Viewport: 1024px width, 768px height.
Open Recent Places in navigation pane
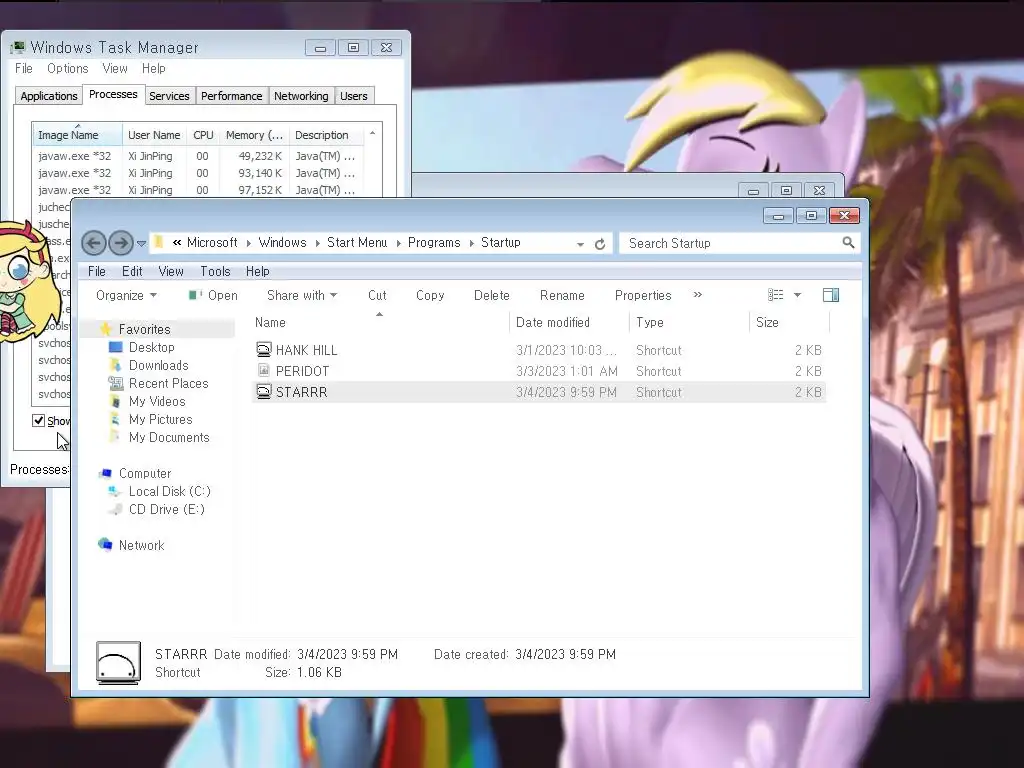click(168, 383)
